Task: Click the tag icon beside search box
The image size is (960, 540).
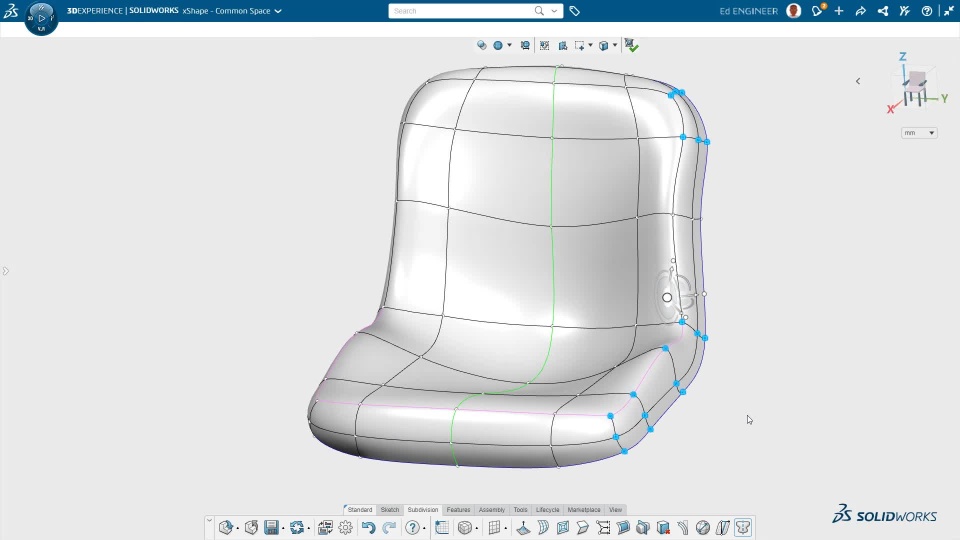Action: 575,11
